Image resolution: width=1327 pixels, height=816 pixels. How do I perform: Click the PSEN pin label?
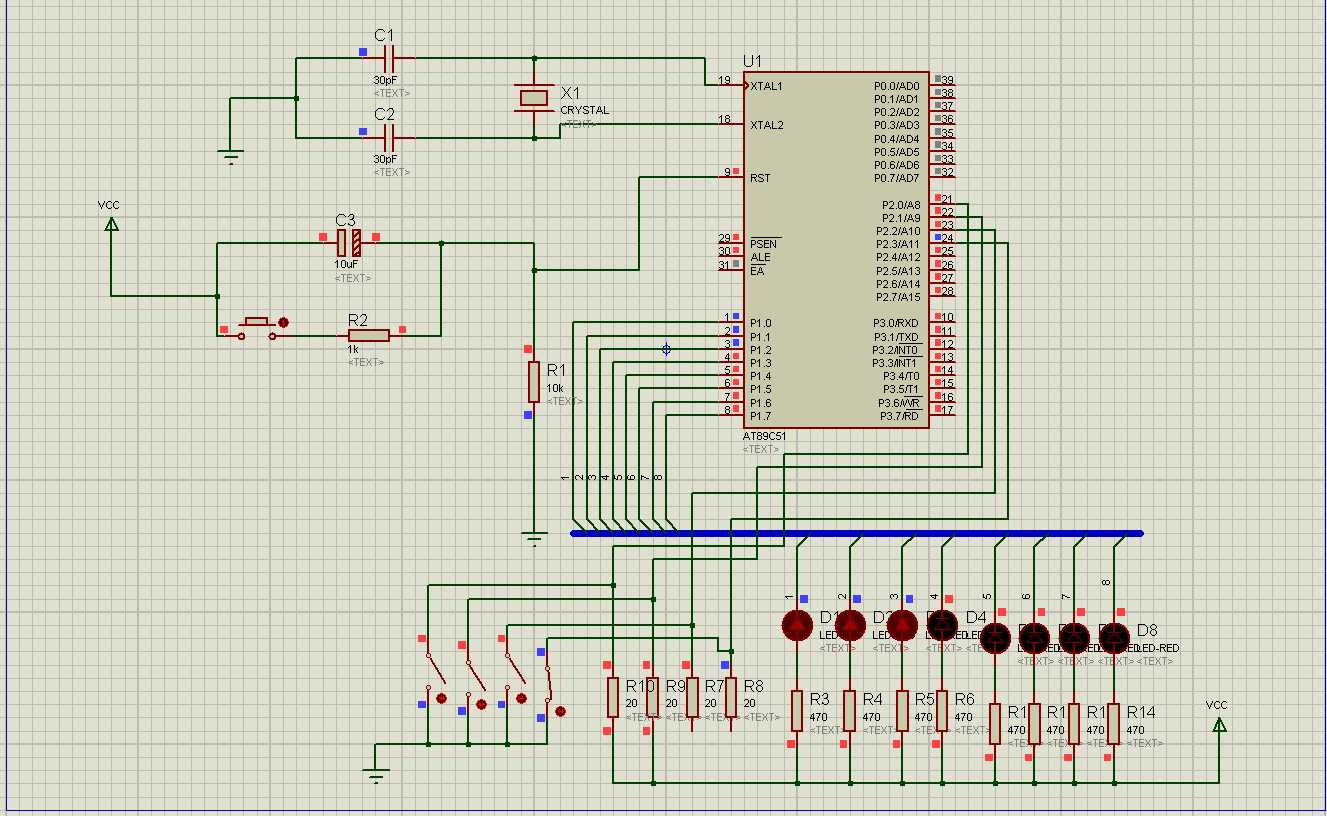763,244
